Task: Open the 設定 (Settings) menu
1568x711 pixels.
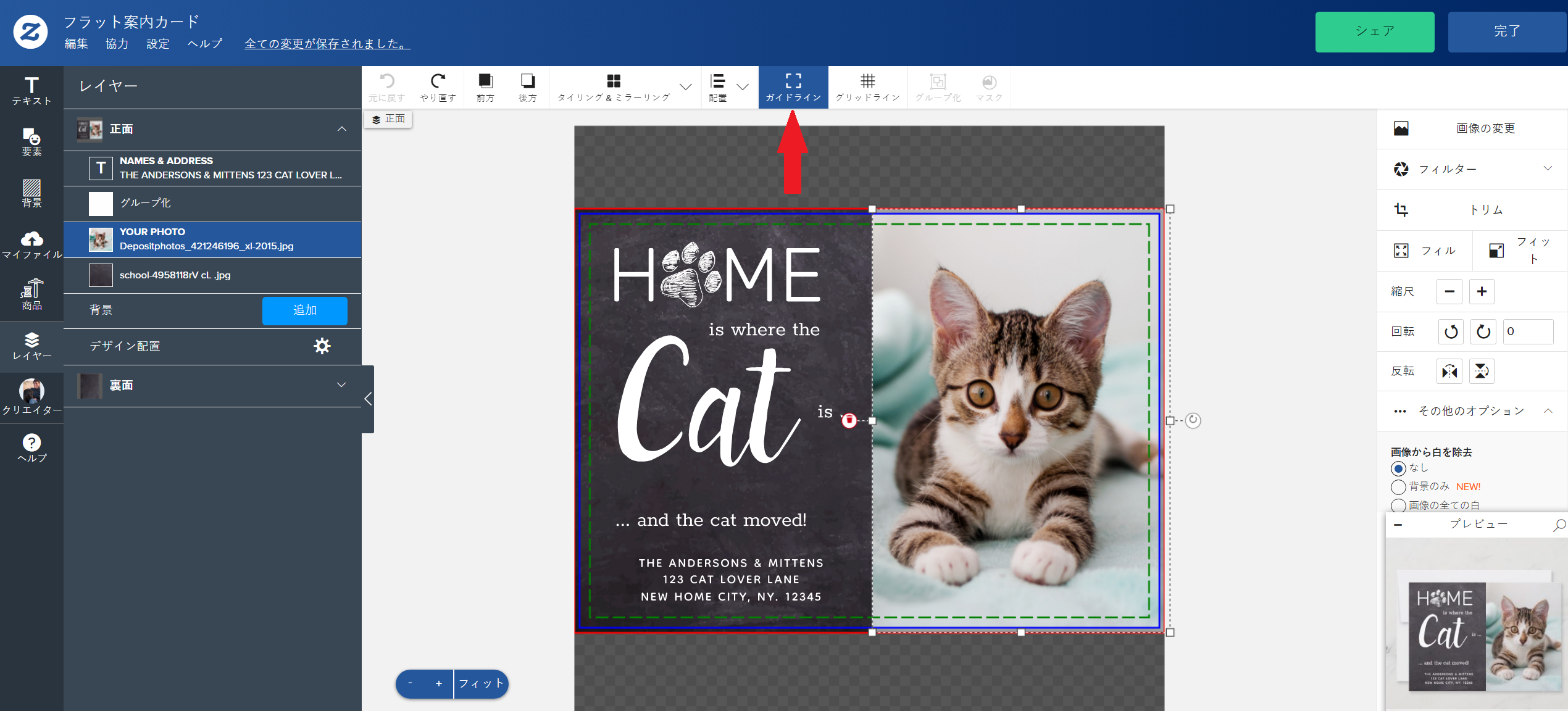Action: pyautogui.click(x=157, y=43)
